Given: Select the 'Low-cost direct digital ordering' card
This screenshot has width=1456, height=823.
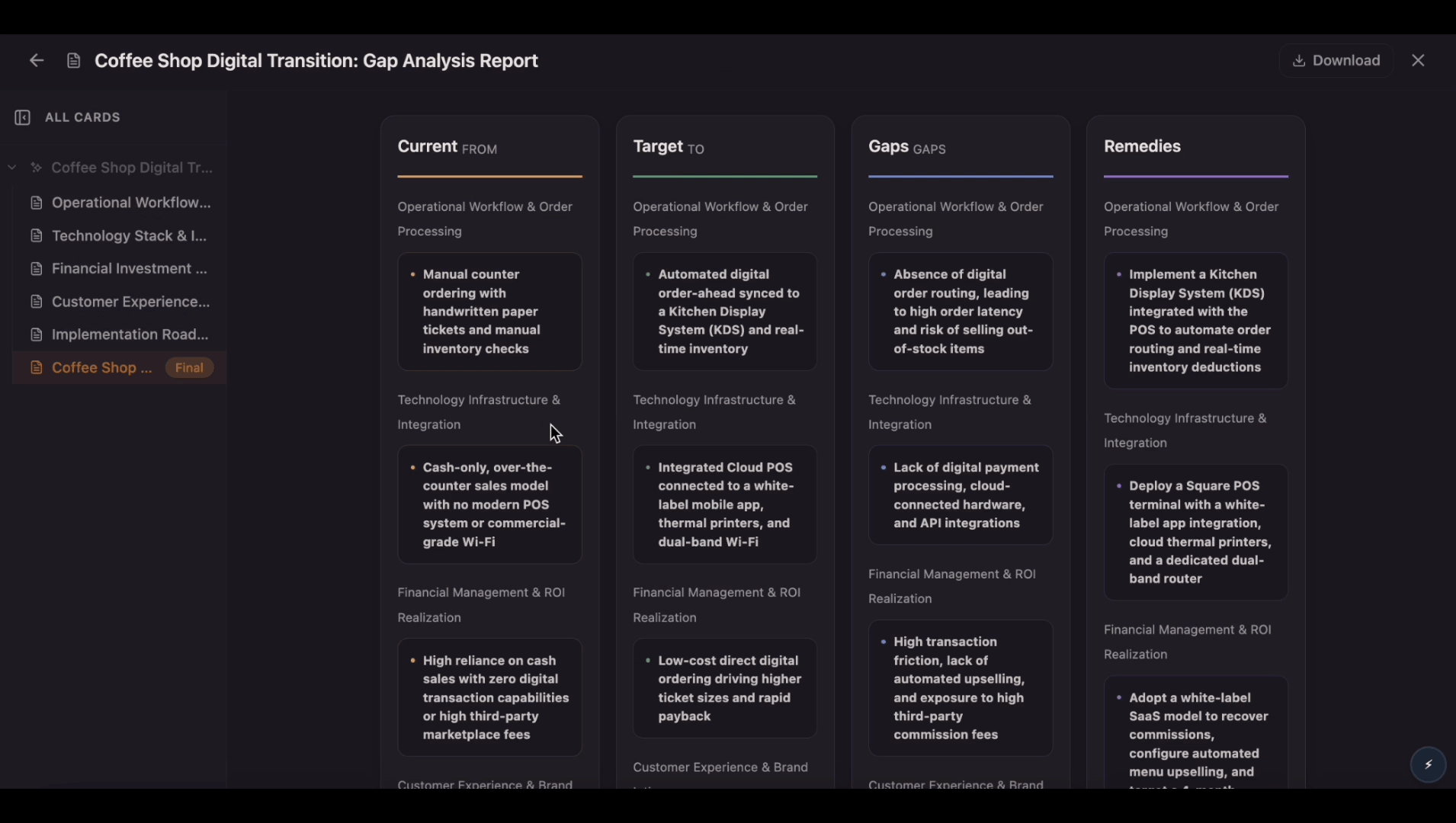Looking at the screenshot, I should click(725, 688).
